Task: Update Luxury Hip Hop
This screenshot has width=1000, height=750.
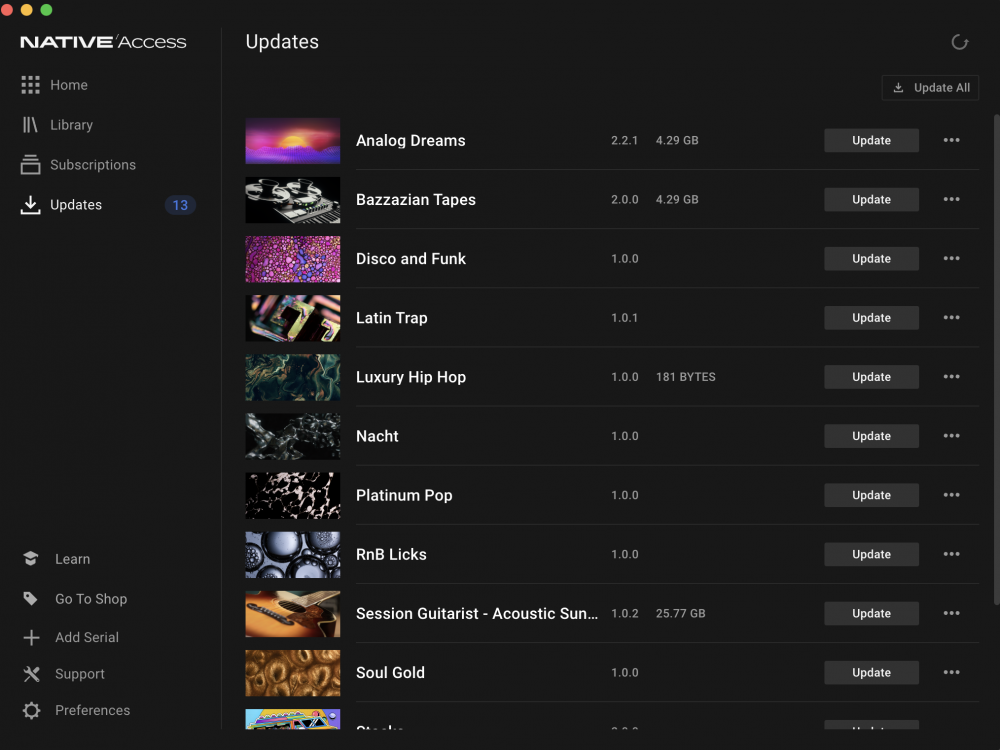Action: (x=871, y=377)
